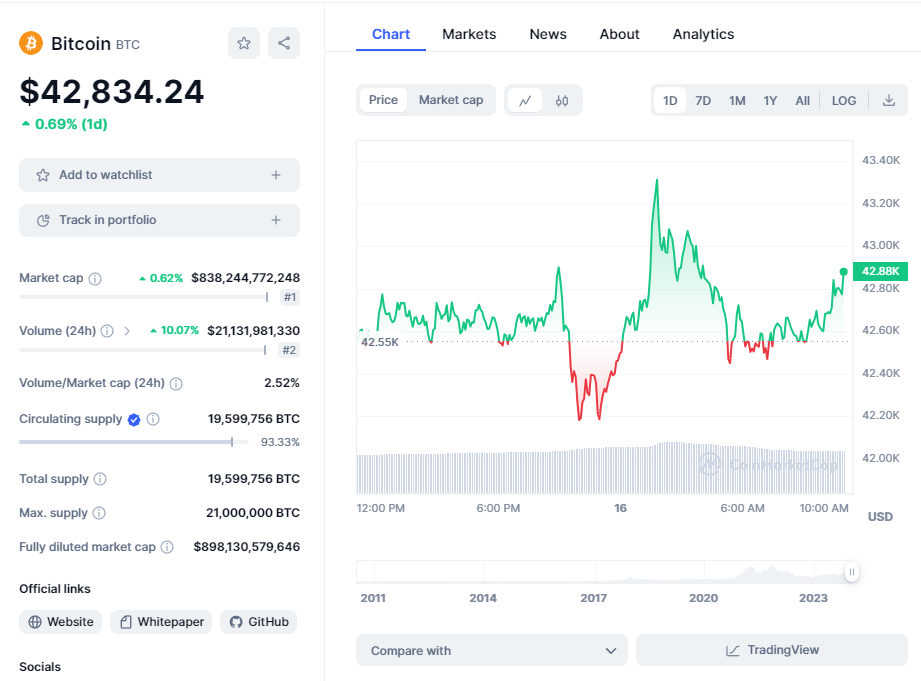Viewport: 921px width, 681px height.
Task: Open the share icon button
Action: [284, 43]
